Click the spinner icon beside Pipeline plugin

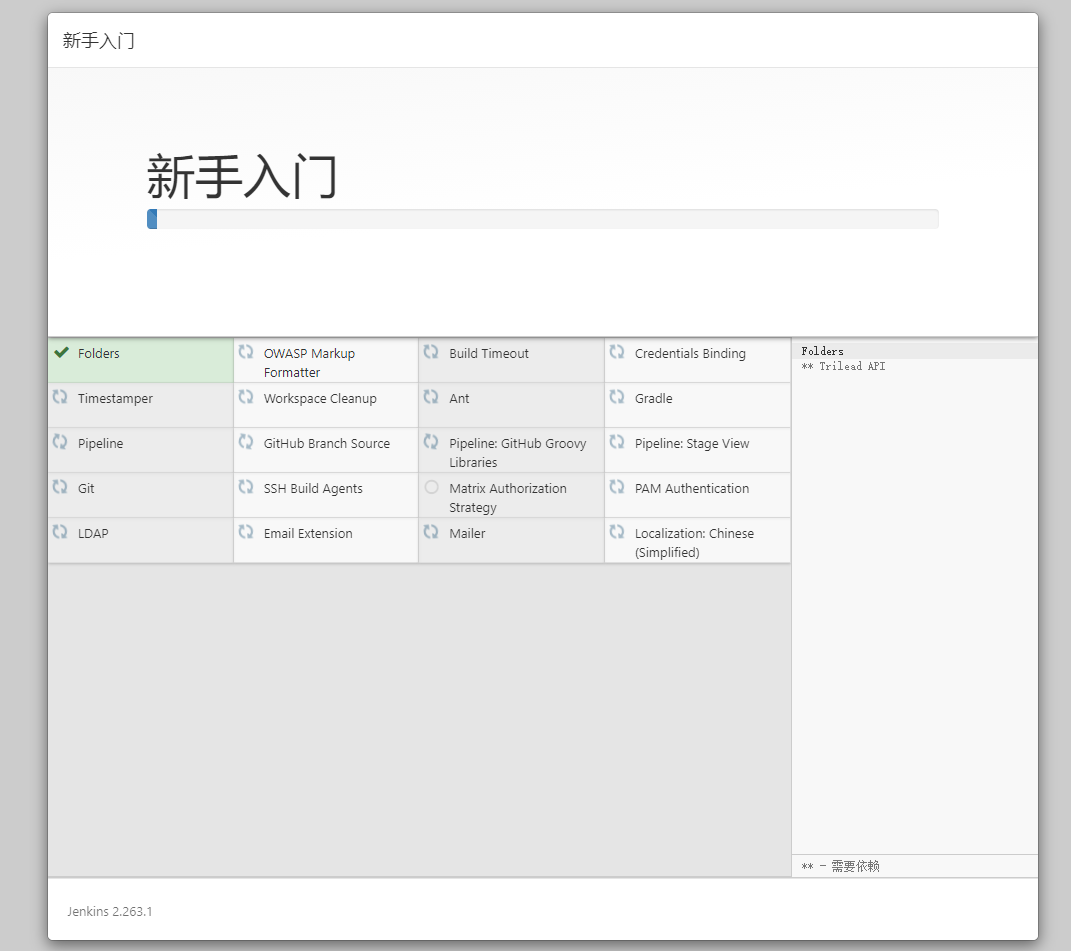60,442
